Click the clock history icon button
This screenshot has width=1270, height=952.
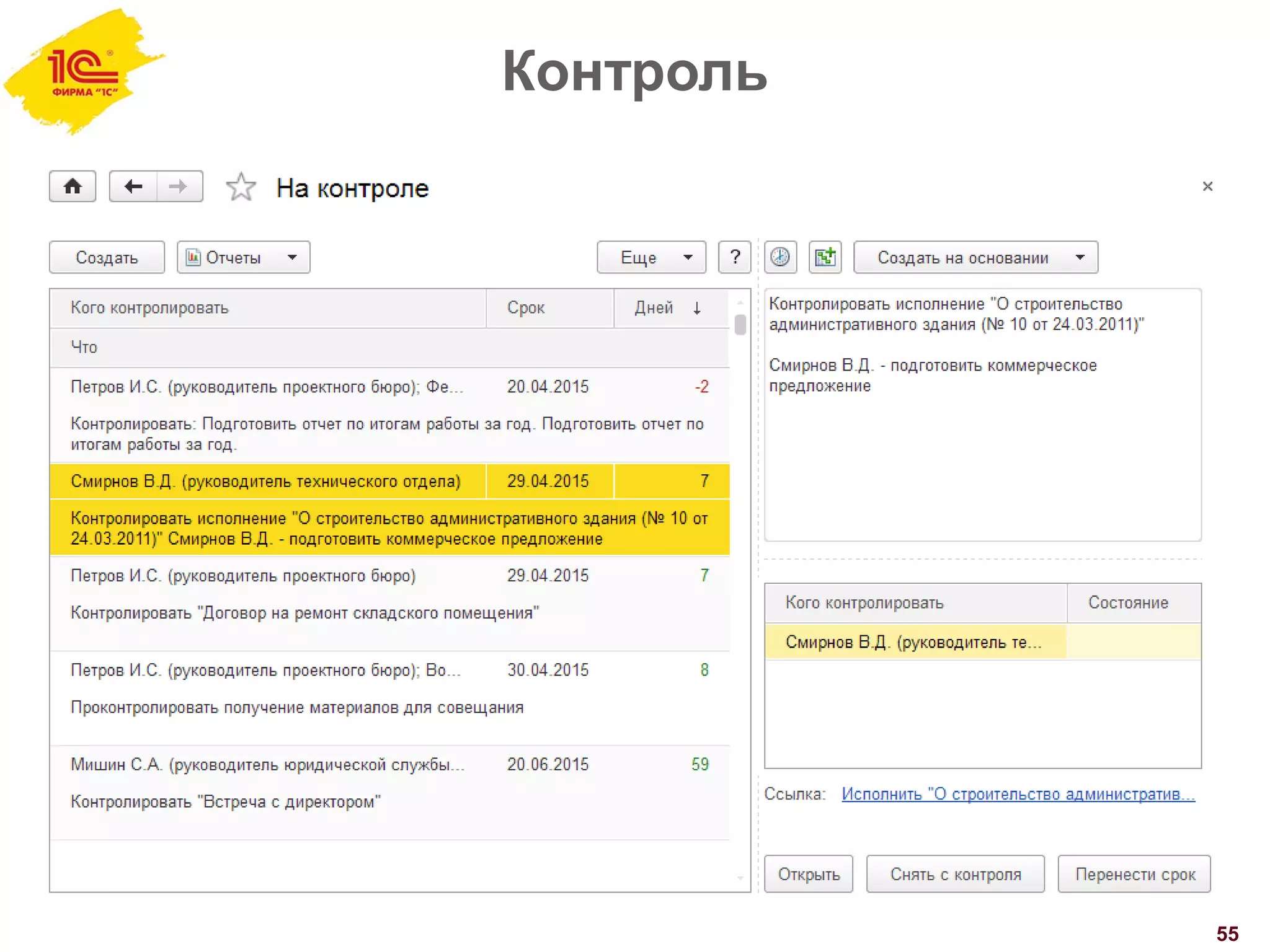click(x=780, y=257)
